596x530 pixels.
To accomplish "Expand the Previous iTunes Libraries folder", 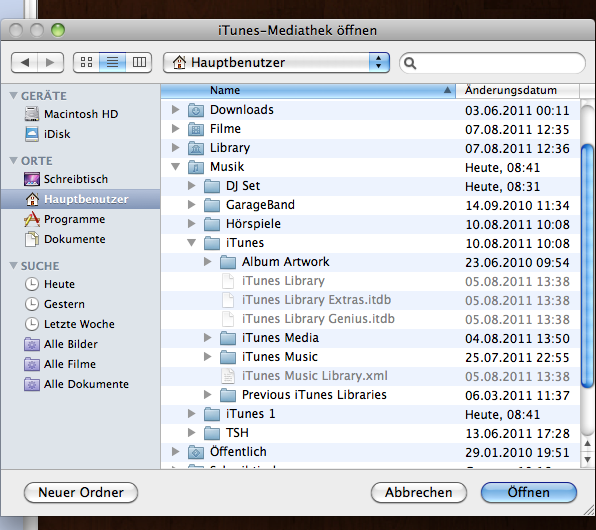I will (207, 395).
